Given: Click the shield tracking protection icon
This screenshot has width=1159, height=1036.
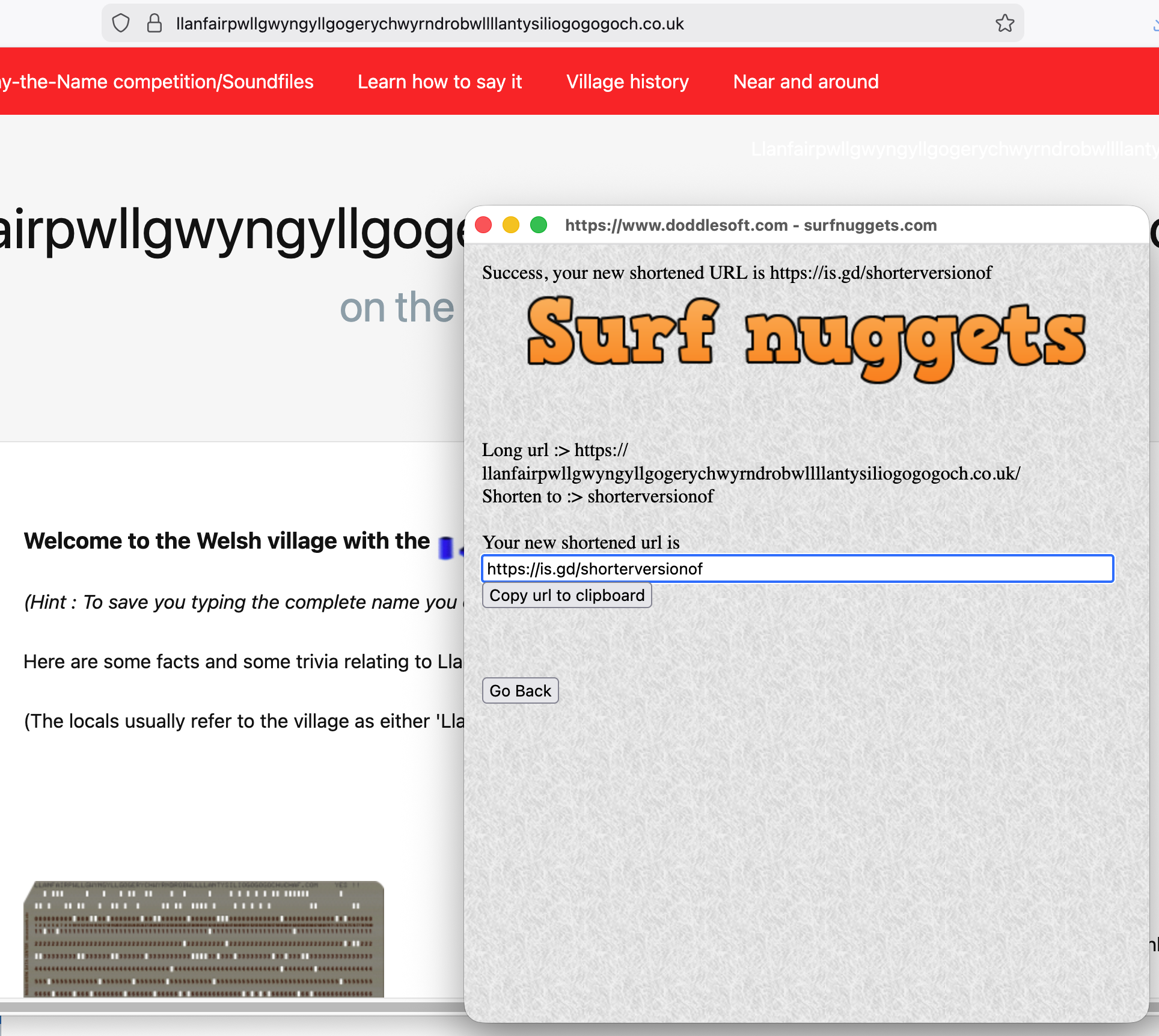Looking at the screenshot, I should (121, 23).
